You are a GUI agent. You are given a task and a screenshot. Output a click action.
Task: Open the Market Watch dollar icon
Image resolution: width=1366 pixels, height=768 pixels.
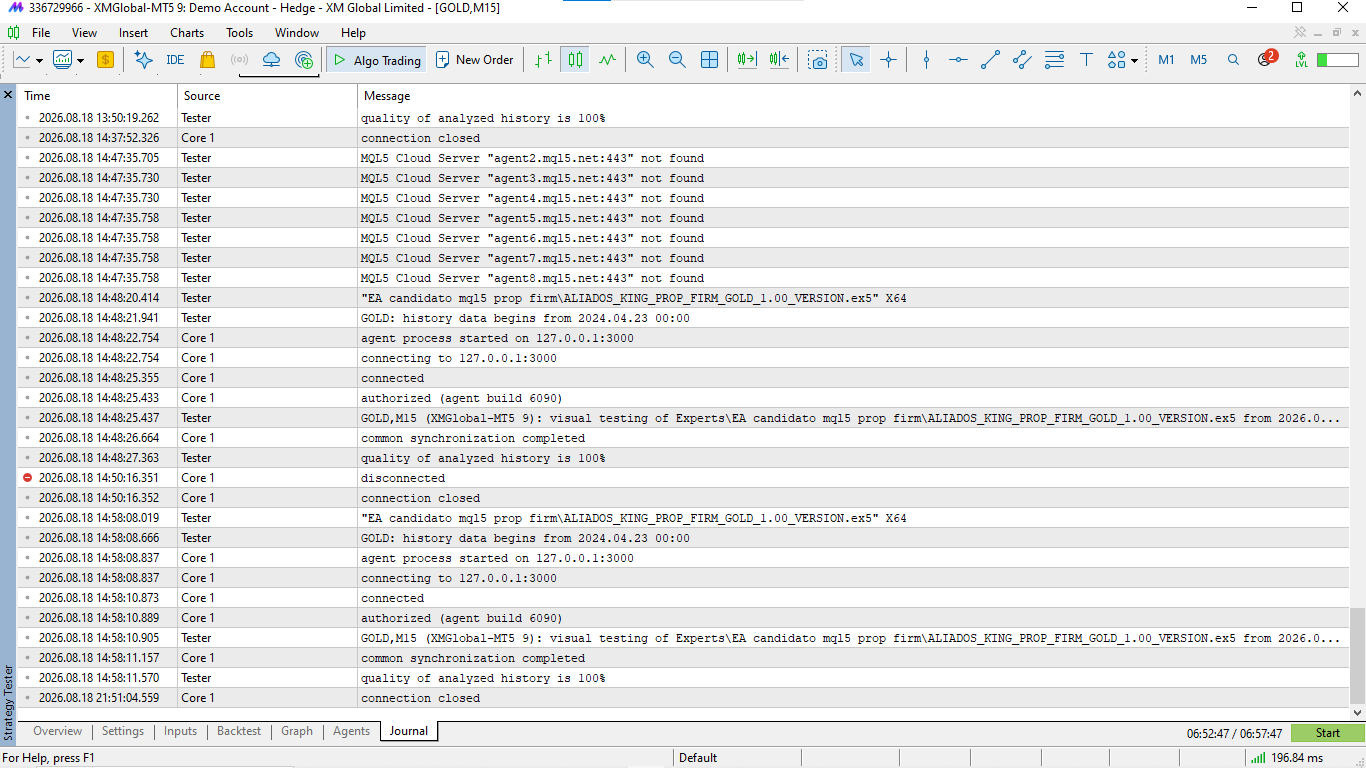[105, 60]
